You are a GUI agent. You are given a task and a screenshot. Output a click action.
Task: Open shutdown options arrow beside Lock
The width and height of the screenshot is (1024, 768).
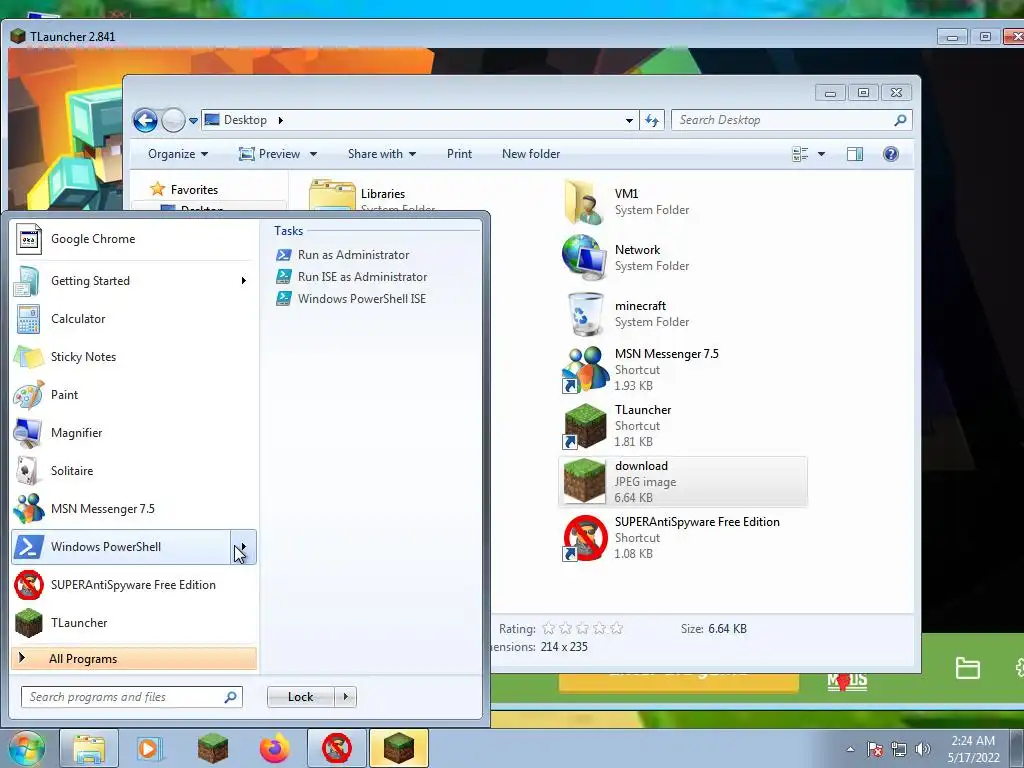345,697
